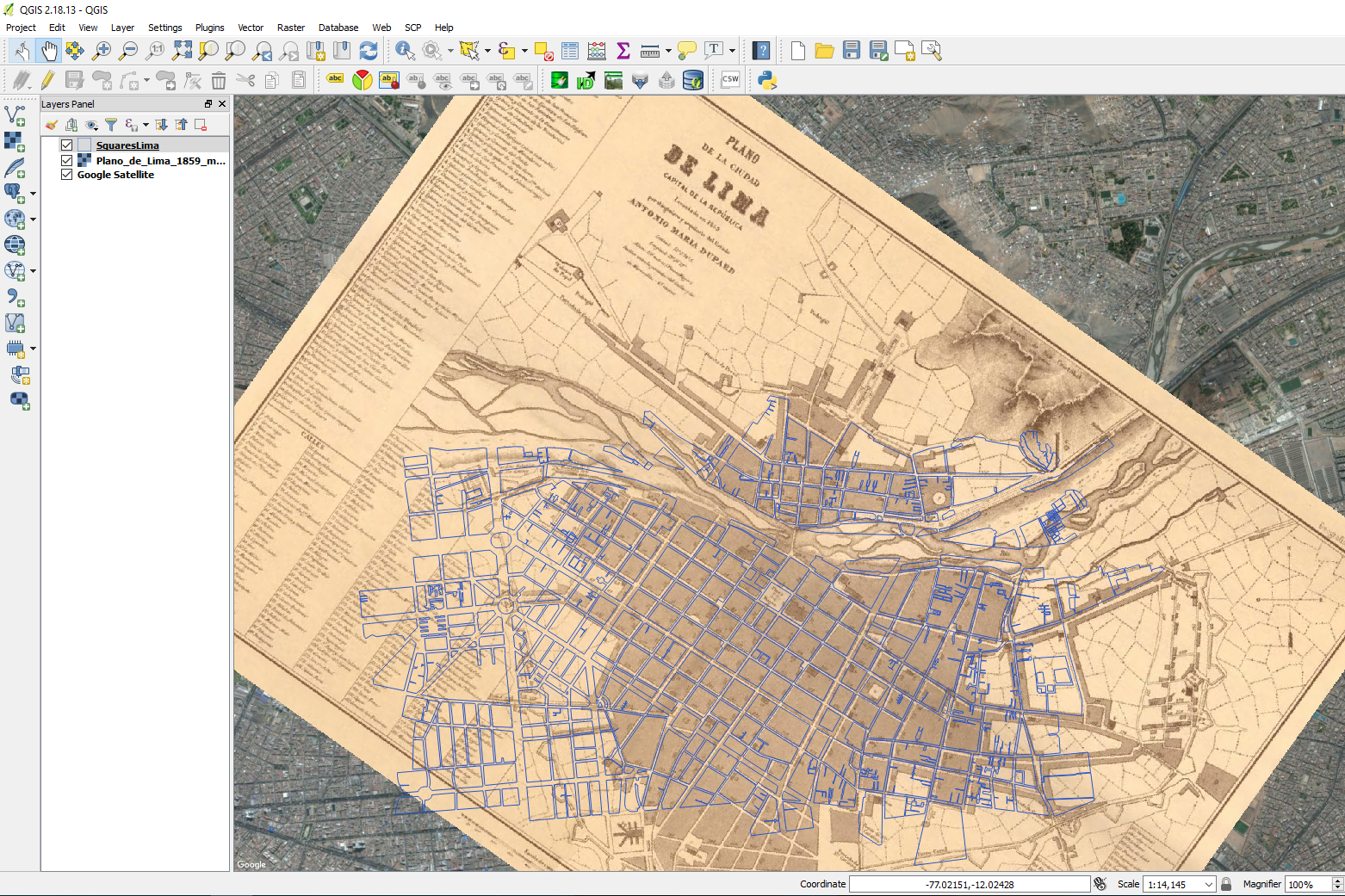Remove selected layer icon in Layers Panel
The width and height of the screenshot is (1345, 896).
[x=201, y=126]
